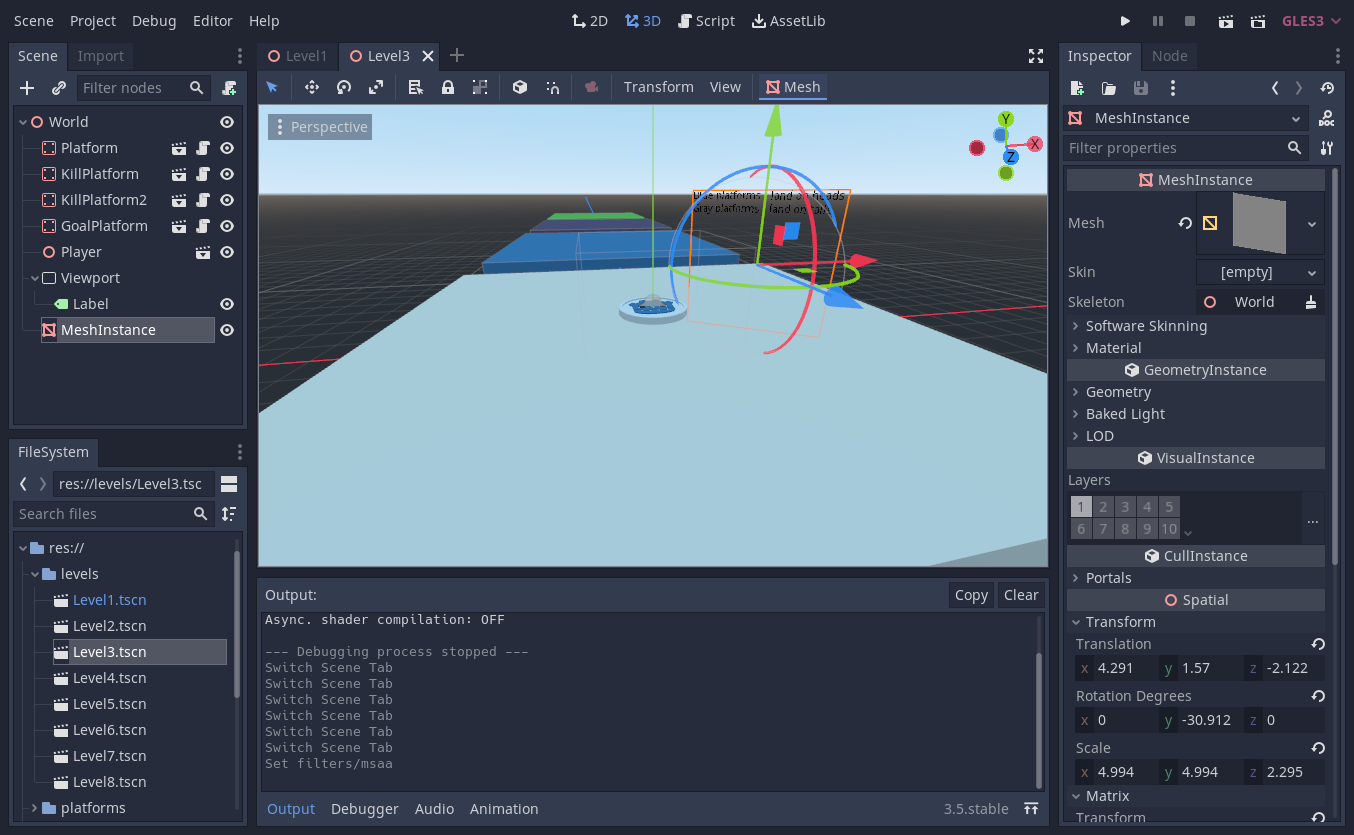Collapse the World node tree
The height and width of the screenshot is (835, 1354).
click(x=22, y=122)
